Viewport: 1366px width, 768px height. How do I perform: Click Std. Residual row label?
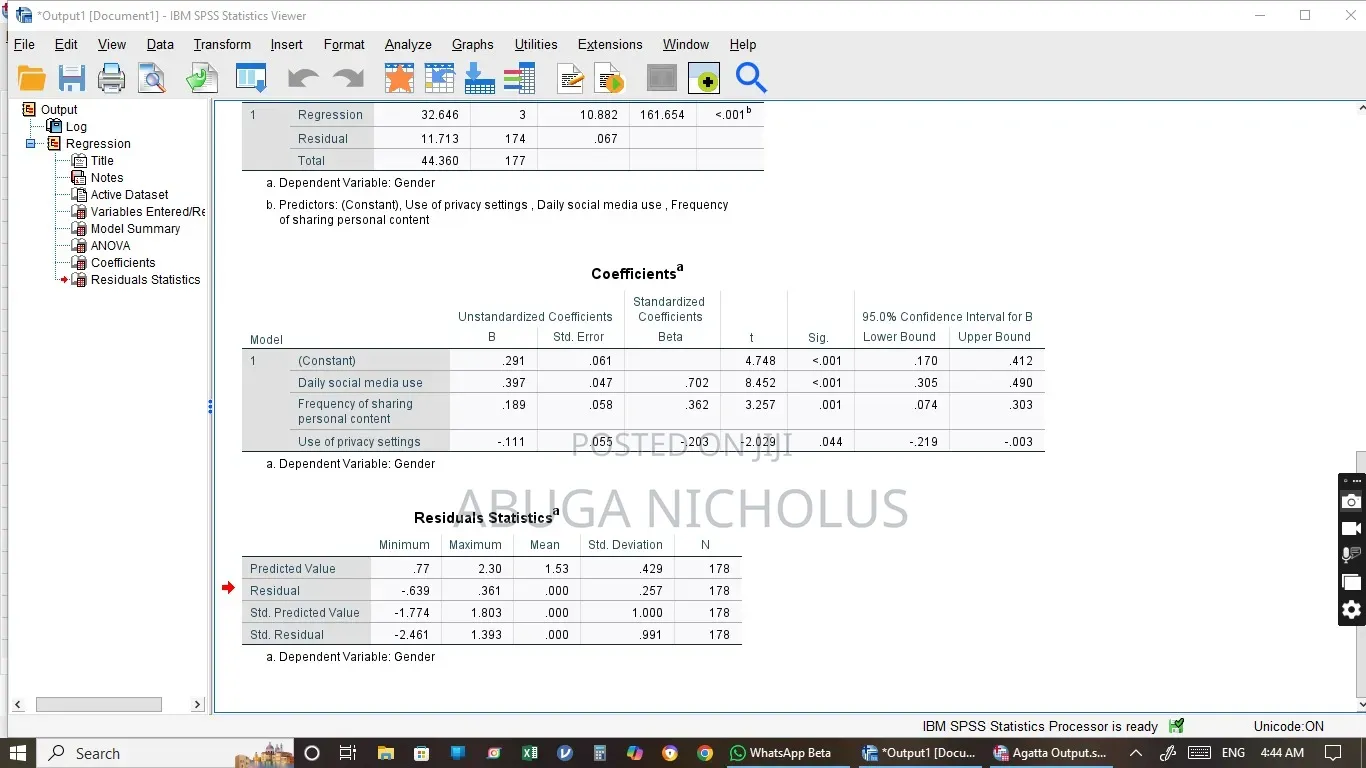[x=287, y=635]
